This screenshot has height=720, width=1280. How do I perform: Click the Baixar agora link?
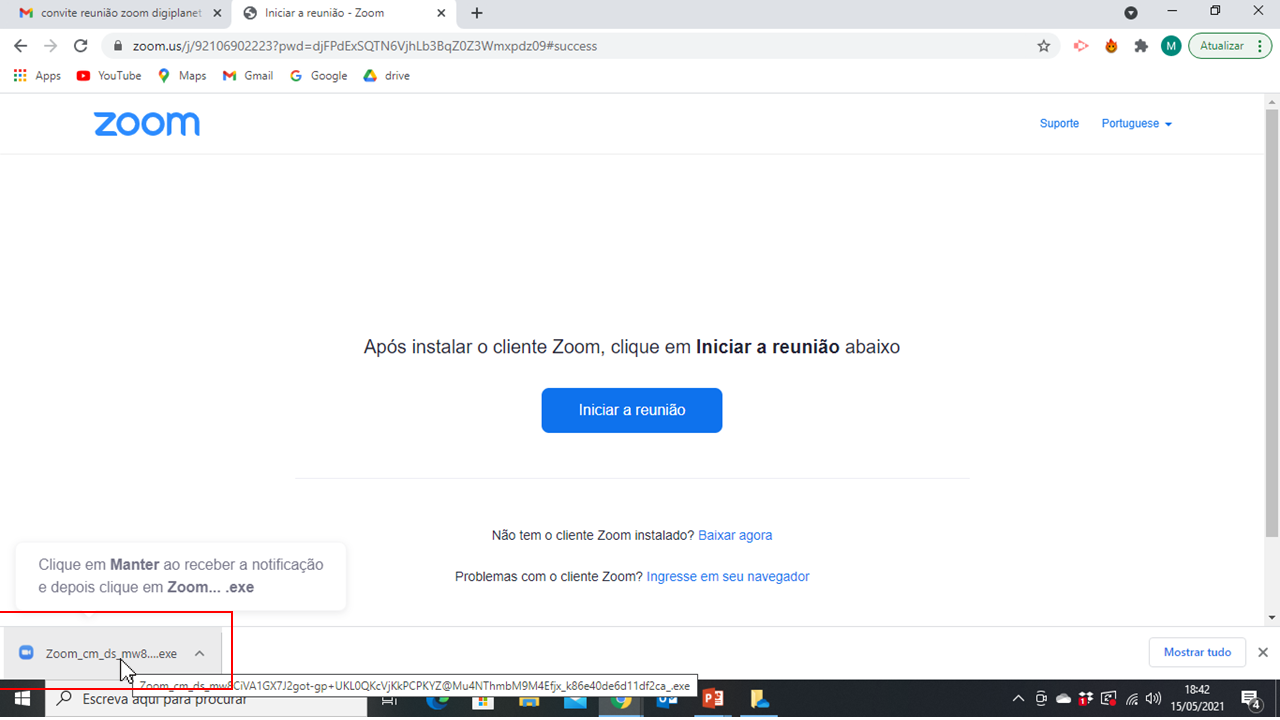735,535
